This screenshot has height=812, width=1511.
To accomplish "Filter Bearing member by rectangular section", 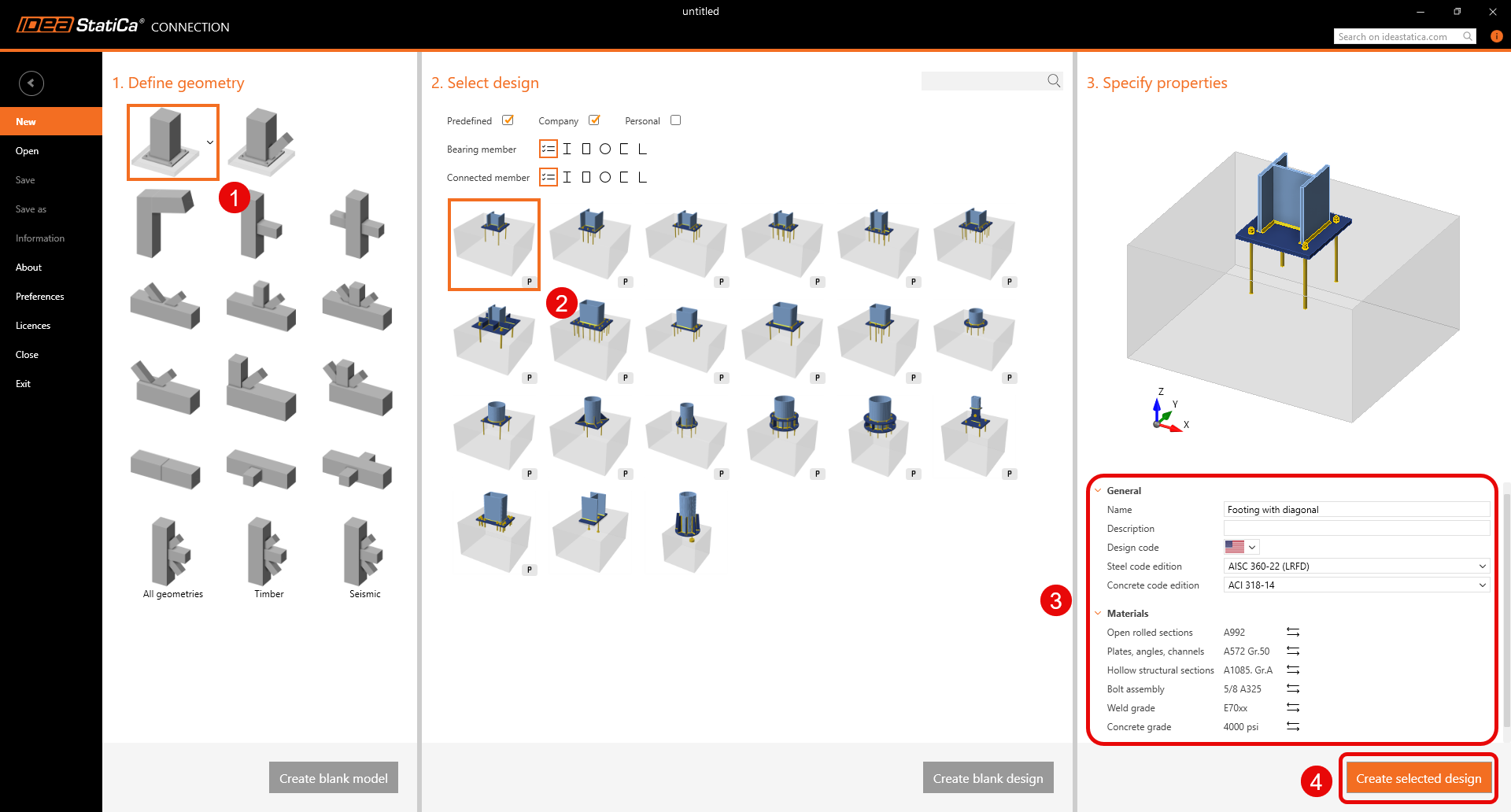I will click(586, 149).
